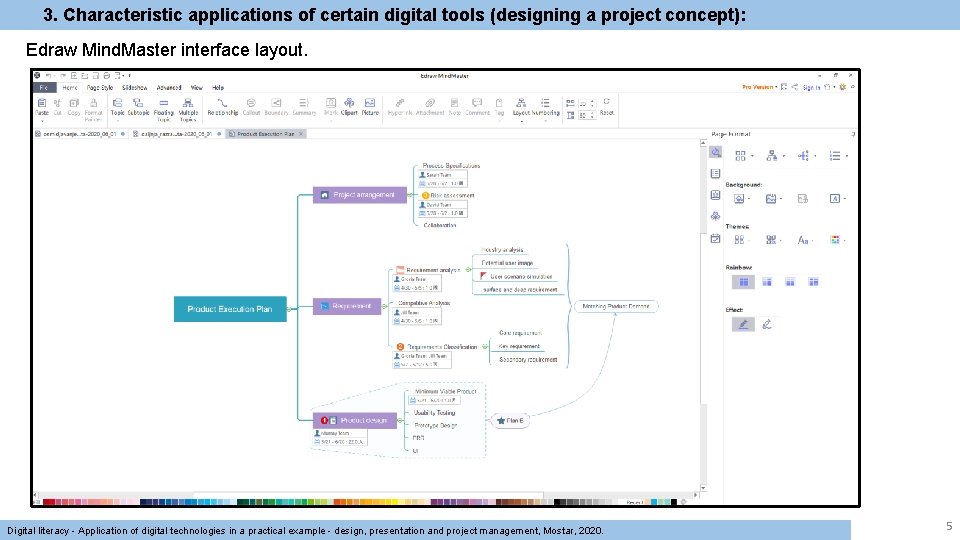
Task: Click the Attachment tool
Action: coord(430,107)
